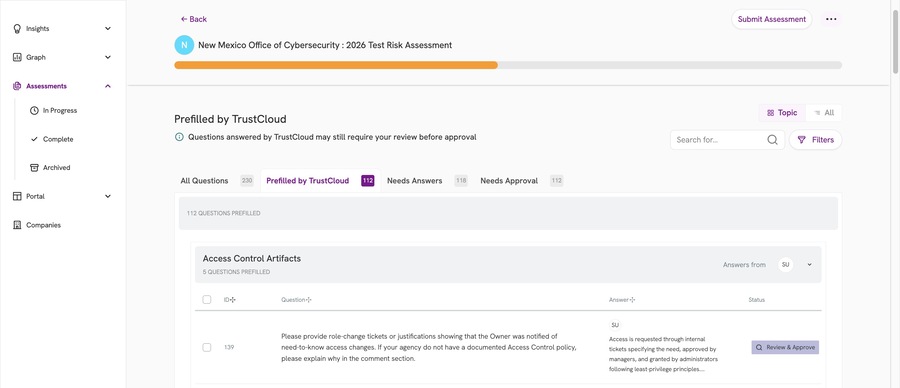The width and height of the screenshot is (900, 388).
Task: Open the Needs Approval tab
Action: click(x=521, y=181)
